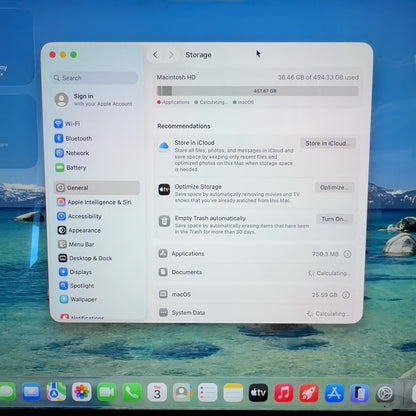Image resolution: width=416 pixels, height=416 pixels.
Task: Open Wi-Fi settings in sidebar
Action: [67, 124]
